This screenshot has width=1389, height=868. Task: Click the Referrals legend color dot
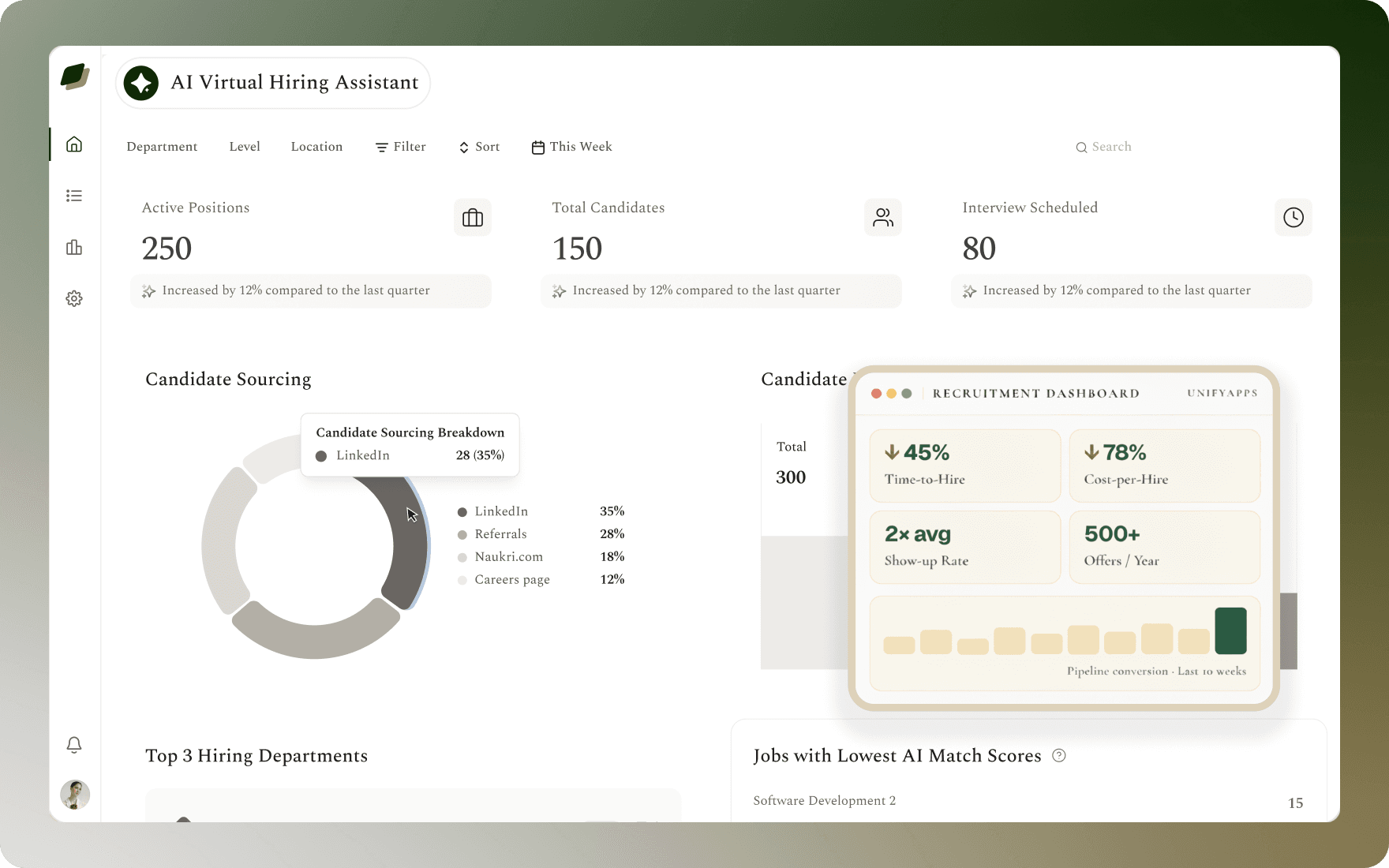[x=462, y=535]
